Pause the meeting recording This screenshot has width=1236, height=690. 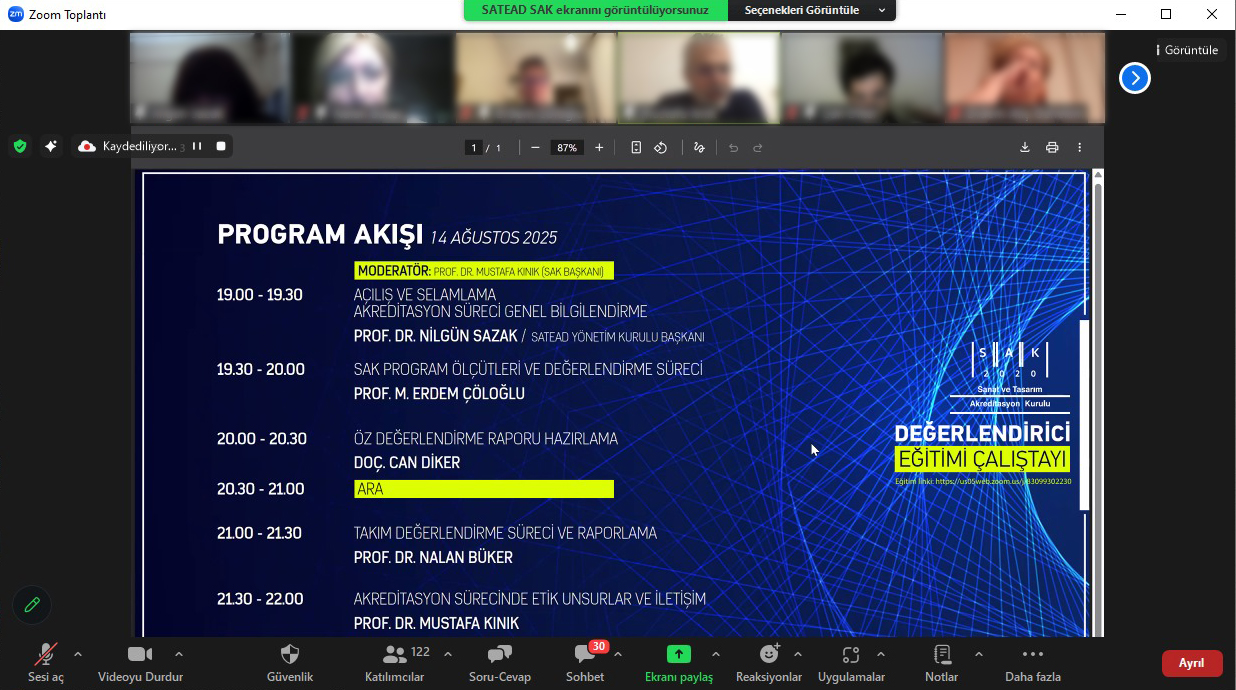[197, 146]
